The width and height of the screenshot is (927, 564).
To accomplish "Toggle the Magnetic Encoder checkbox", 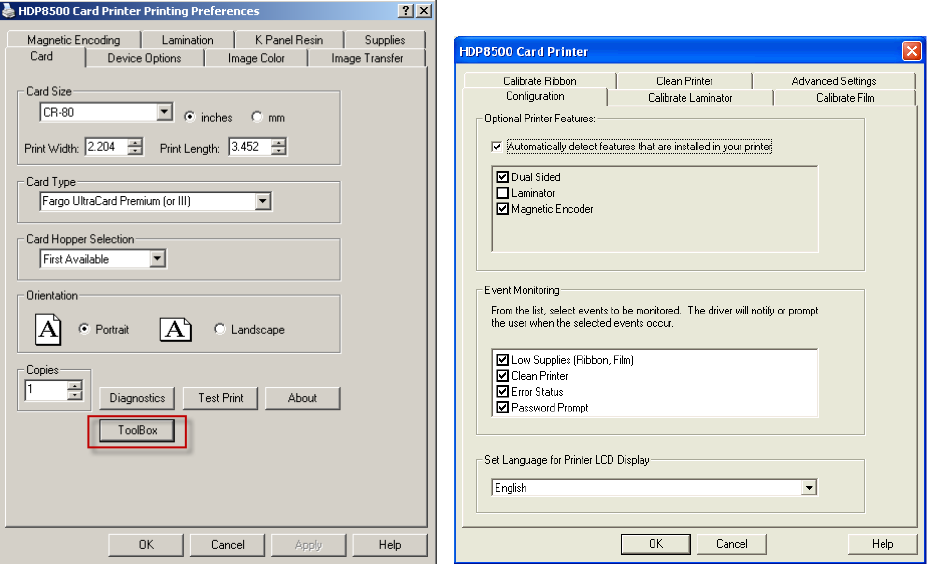I will point(503,209).
